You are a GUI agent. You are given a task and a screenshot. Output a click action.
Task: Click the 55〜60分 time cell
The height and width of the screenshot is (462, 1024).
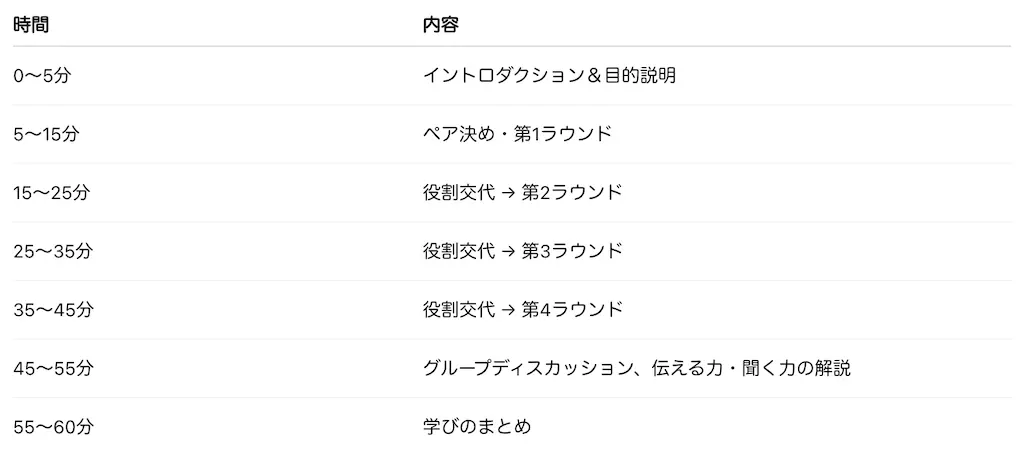53,427
